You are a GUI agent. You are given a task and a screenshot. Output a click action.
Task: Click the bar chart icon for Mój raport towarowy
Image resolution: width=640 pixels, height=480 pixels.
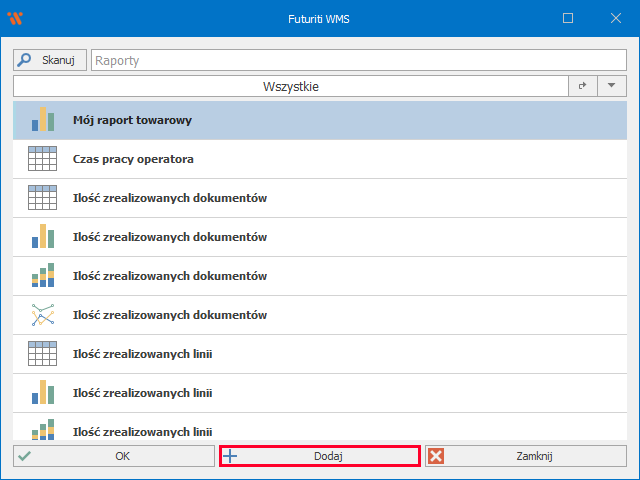click(x=42, y=120)
